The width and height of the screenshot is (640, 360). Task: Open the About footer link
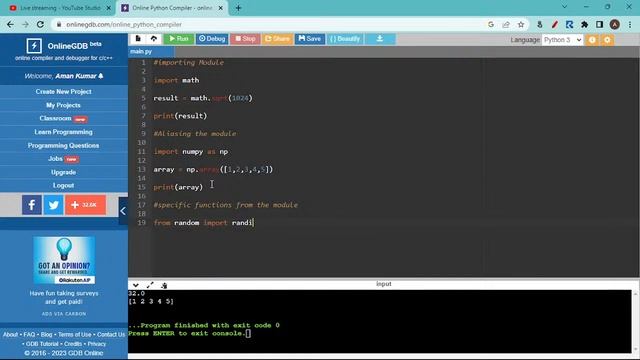pyautogui.click(x=10, y=335)
